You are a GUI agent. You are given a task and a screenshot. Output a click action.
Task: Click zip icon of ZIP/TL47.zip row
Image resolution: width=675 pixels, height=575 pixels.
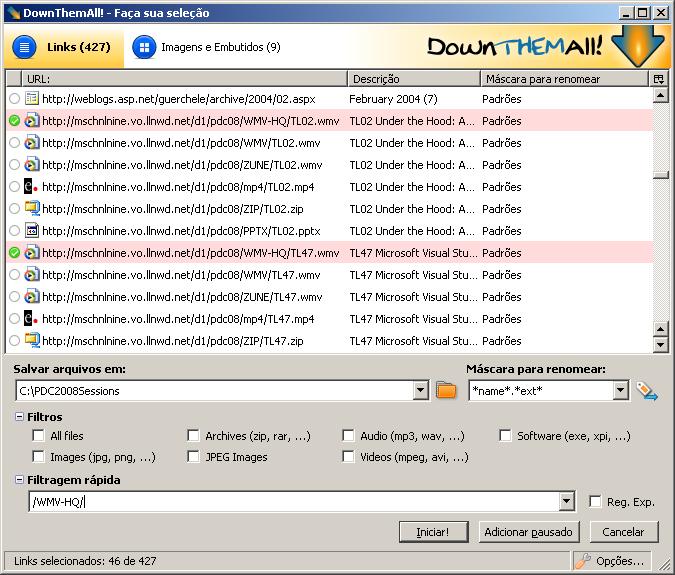pyautogui.click(x=32, y=340)
